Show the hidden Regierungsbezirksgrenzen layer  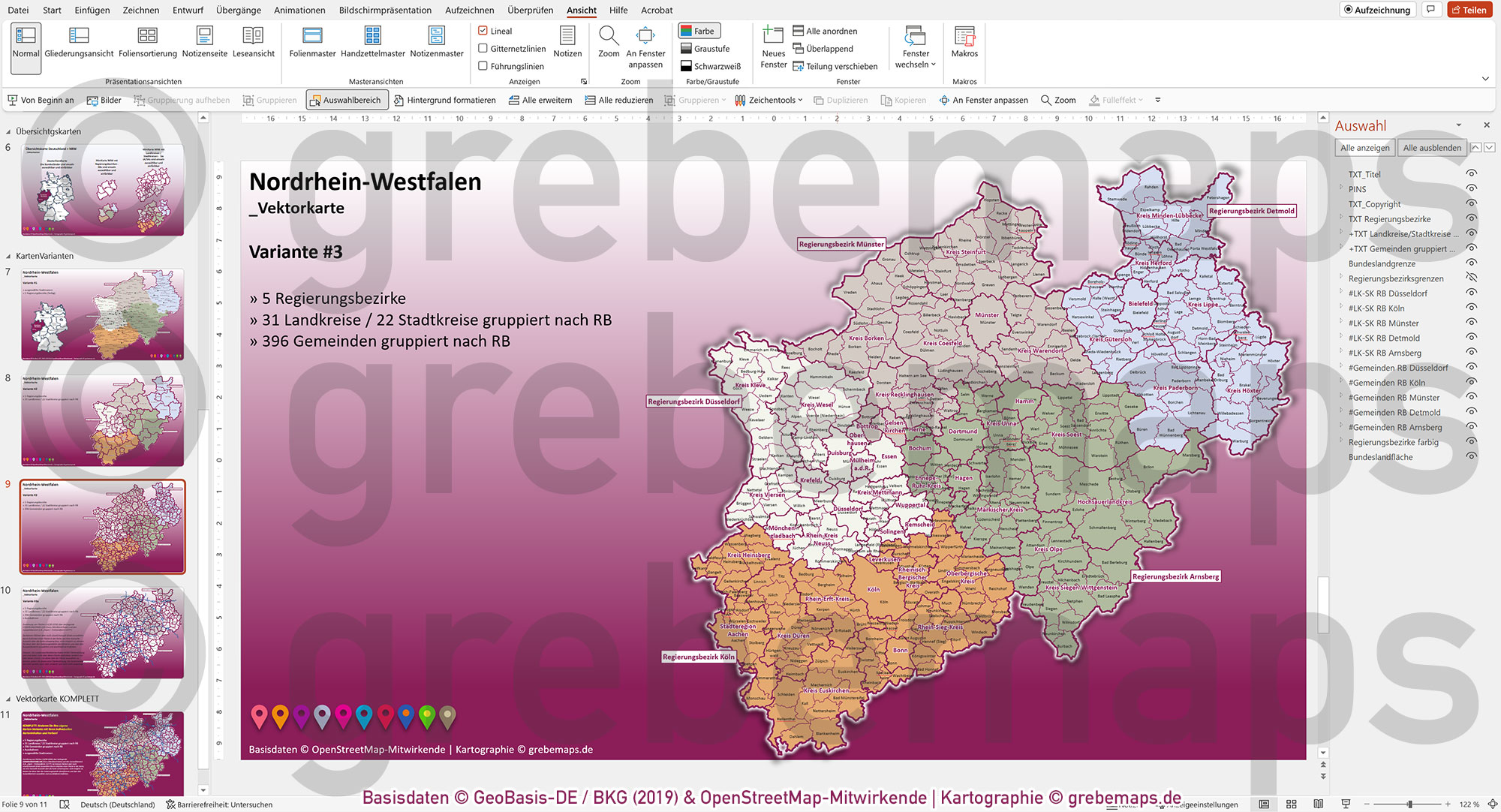pos(1469,278)
